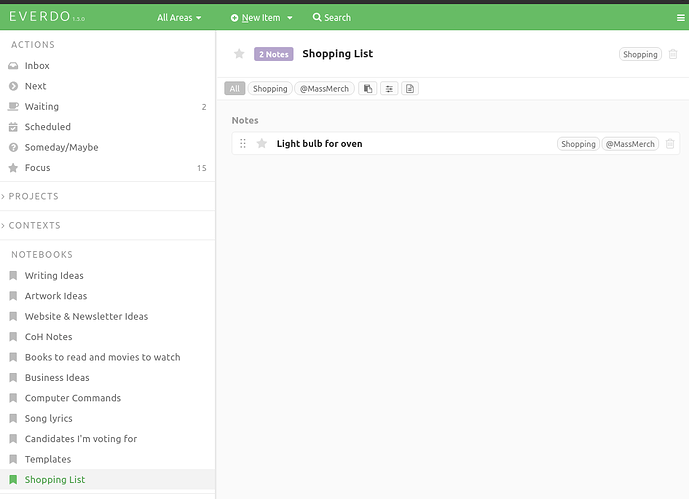Click the Search button in header
The width and height of the screenshot is (689, 499).
332,18
